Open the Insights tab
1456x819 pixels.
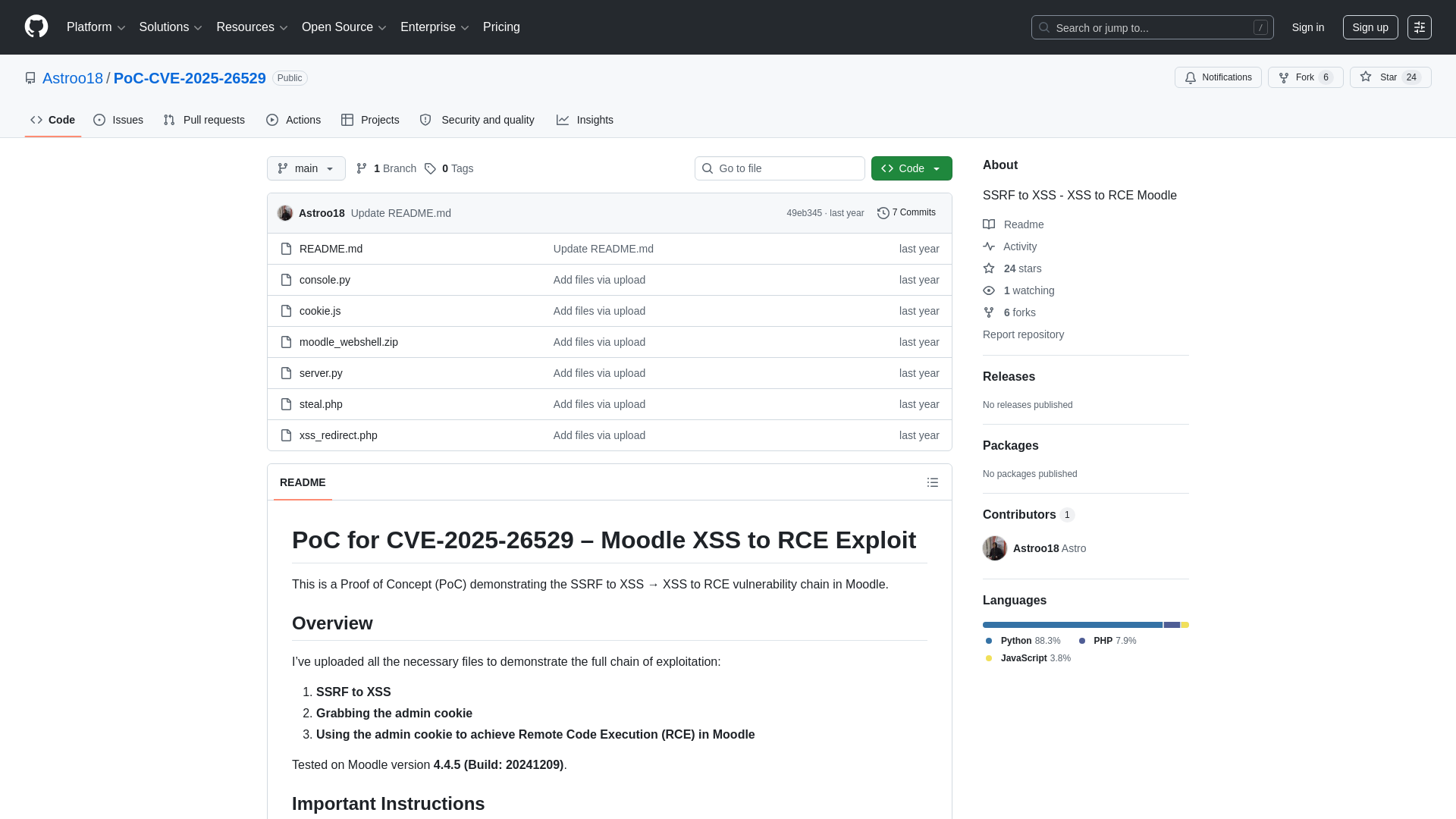tap(585, 120)
